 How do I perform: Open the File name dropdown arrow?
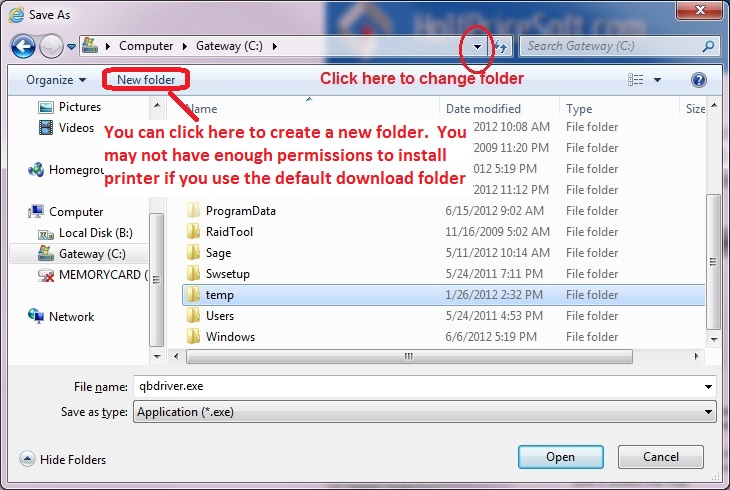[708, 387]
